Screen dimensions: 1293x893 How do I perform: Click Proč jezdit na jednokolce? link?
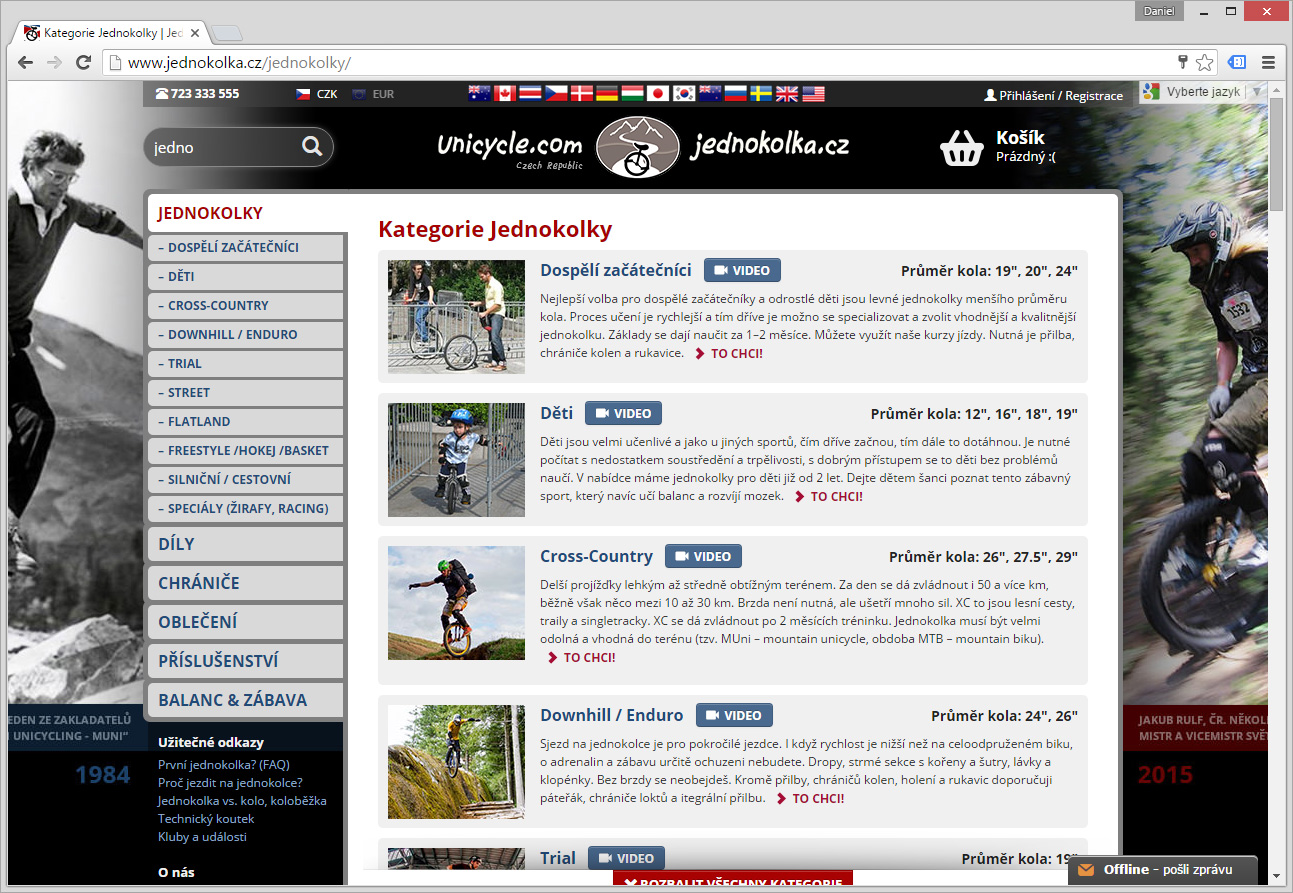click(230, 783)
